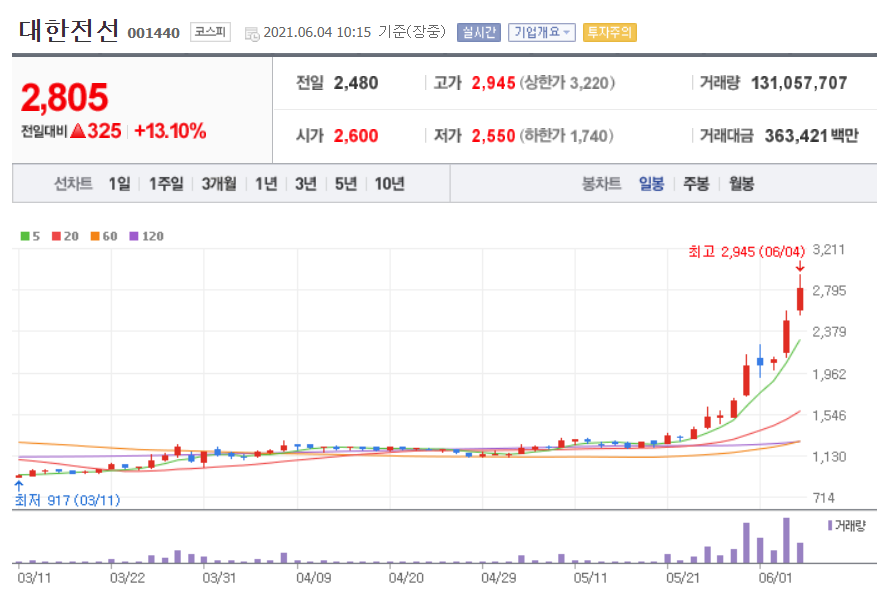This screenshot has width=877, height=594.
Task: Select the 1년 line chart period
Action: pos(266,183)
